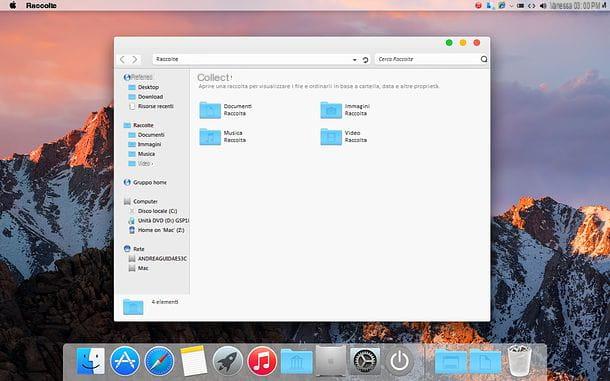Viewport: 610px width, 381px height.
Task: Open the Musica Raccolta folder
Action: click(x=223, y=137)
